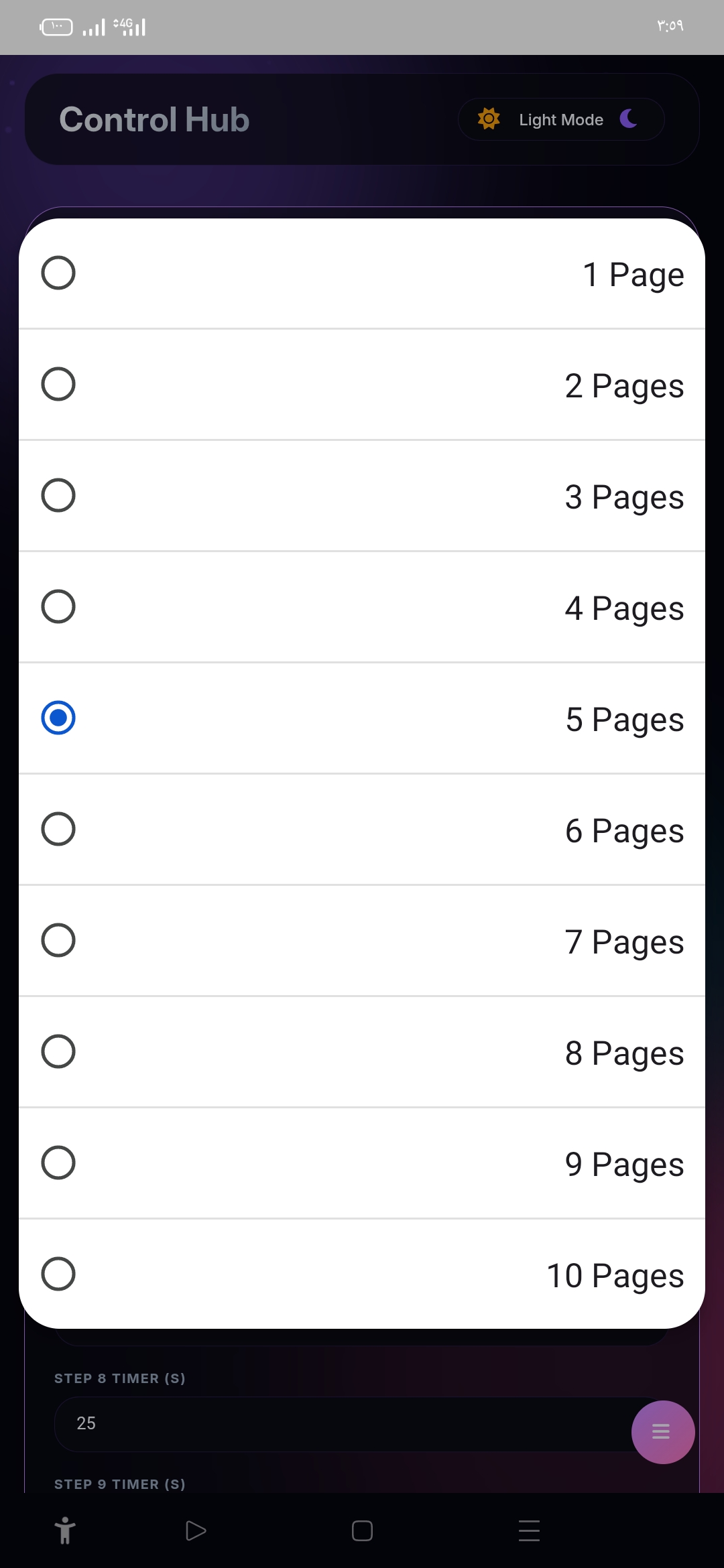Select the 4 Pages option row

point(362,608)
